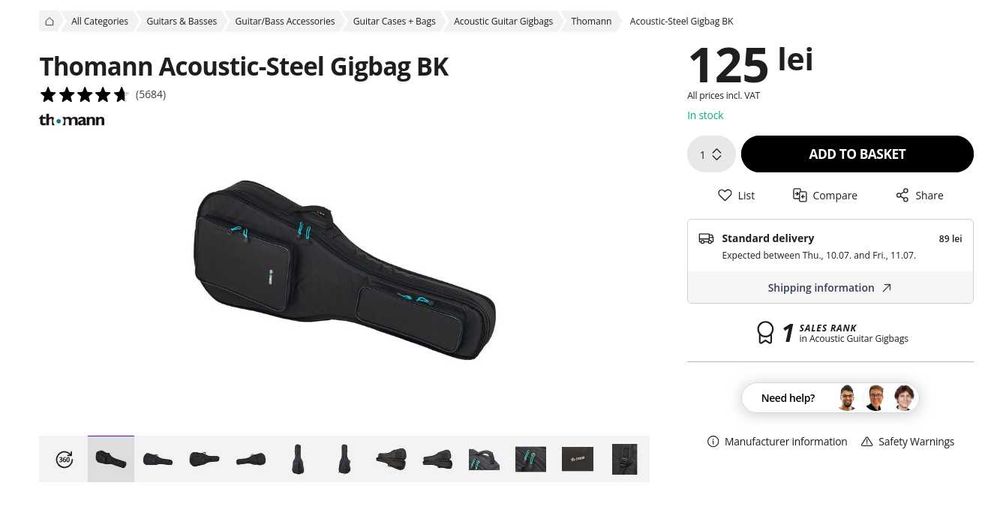Click the Compare icon

(x=800, y=195)
